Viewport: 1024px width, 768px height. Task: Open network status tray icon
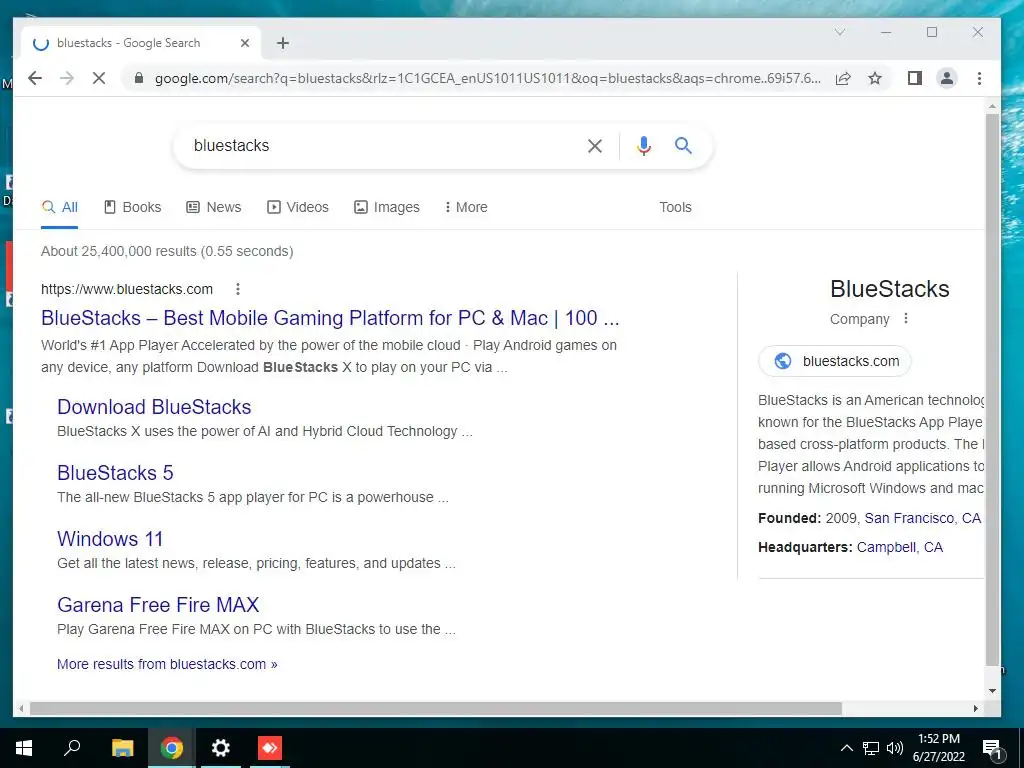click(871, 748)
